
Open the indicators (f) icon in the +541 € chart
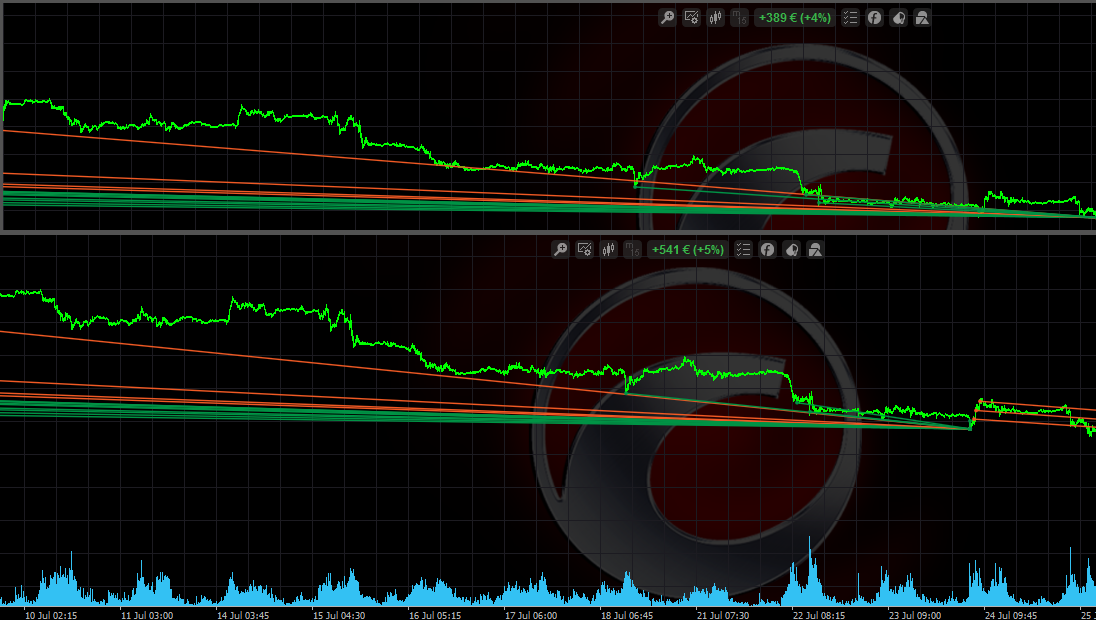coord(767,250)
